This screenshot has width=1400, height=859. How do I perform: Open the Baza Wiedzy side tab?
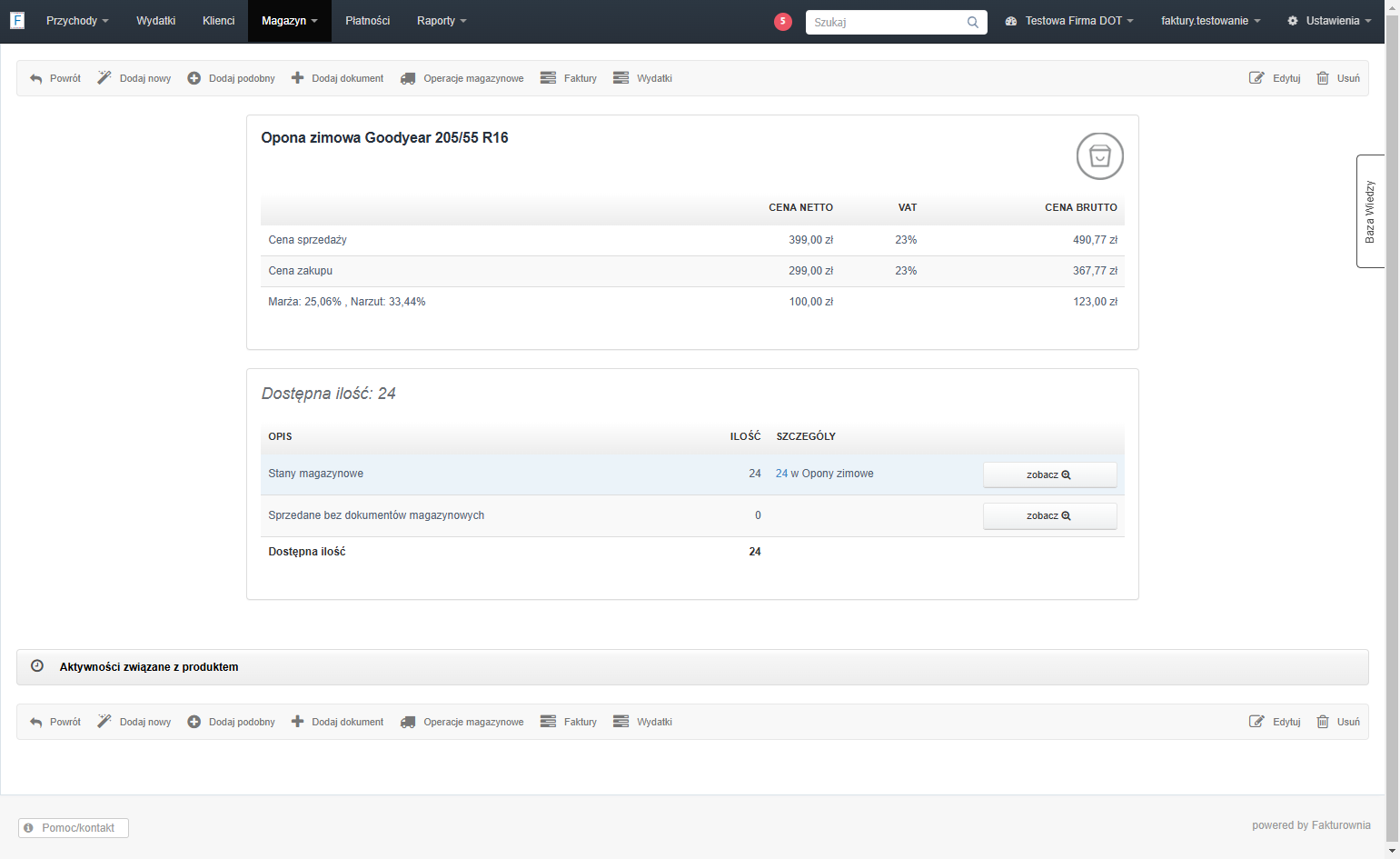coord(1370,212)
